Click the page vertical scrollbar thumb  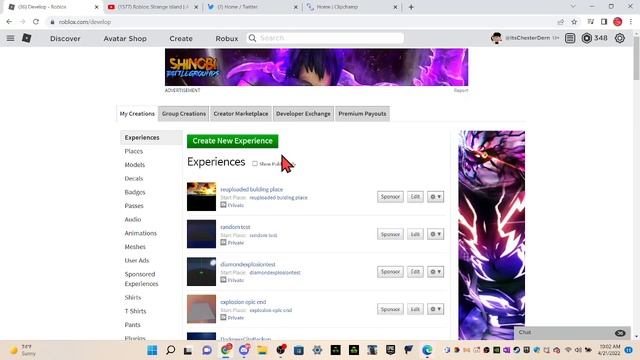tap(636, 58)
